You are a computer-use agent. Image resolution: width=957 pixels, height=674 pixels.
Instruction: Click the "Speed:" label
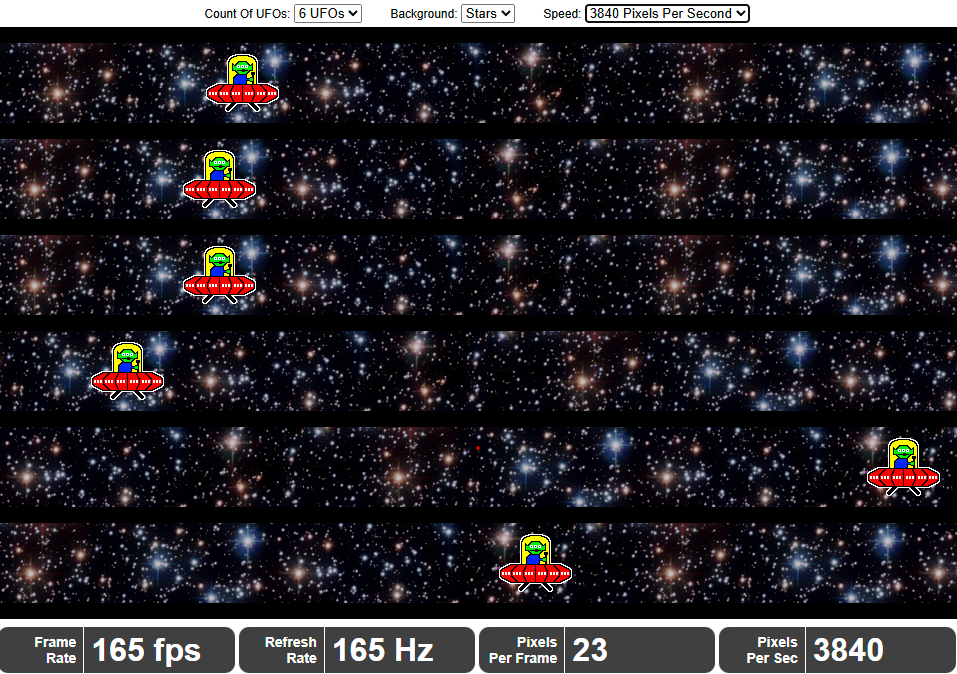[x=562, y=13]
